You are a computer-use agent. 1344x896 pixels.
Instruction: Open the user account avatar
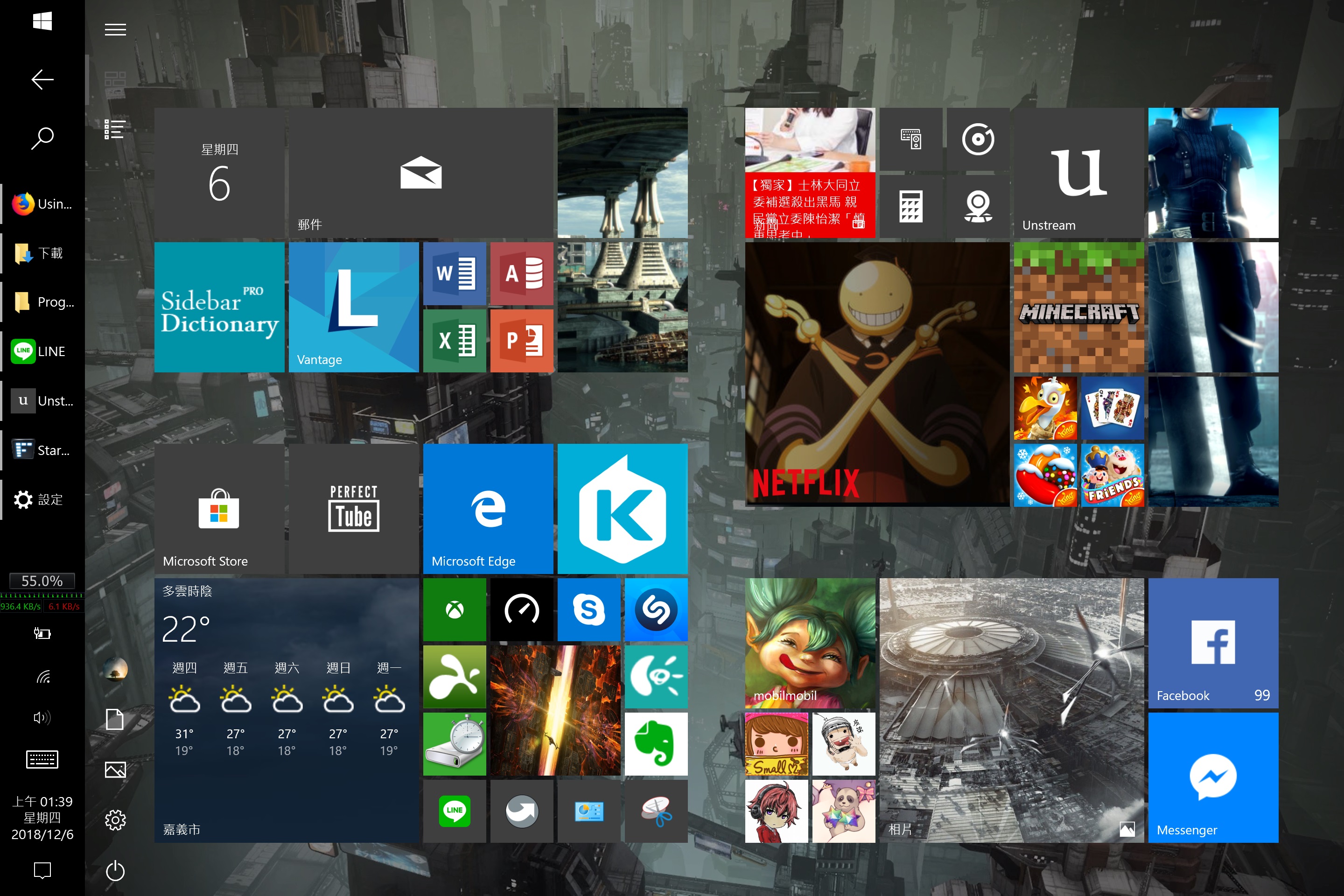(x=115, y=669)
